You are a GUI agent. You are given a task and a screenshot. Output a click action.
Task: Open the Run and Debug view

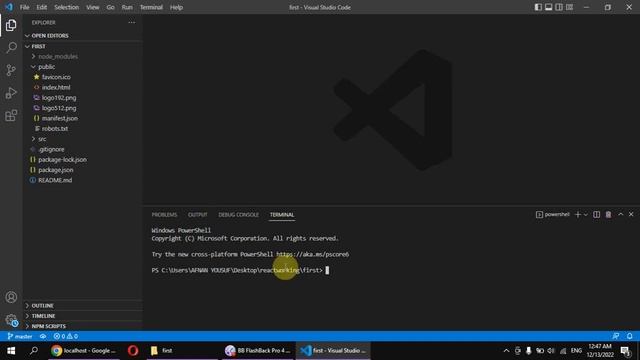pos(11,93)
